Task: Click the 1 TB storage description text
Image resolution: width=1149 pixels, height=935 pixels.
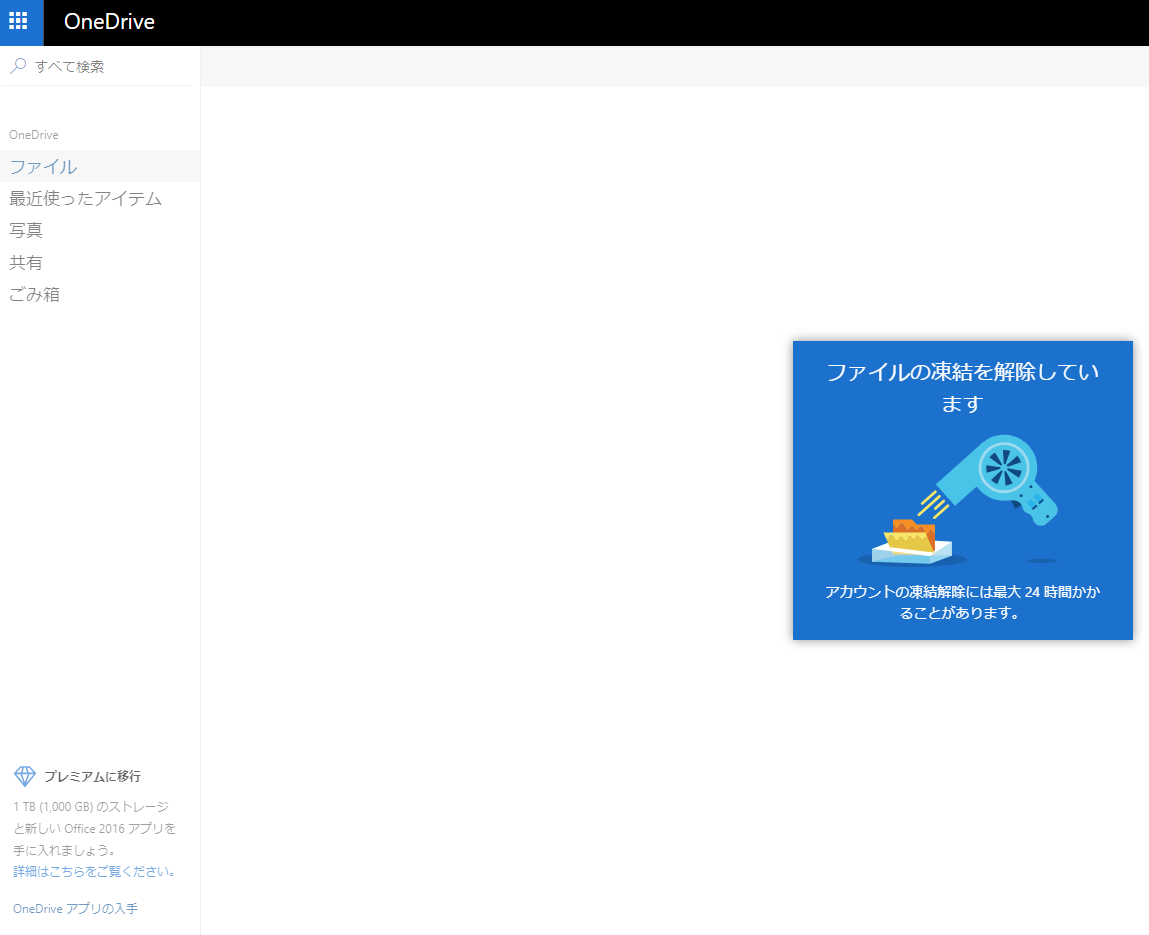Action: point(95,828)
